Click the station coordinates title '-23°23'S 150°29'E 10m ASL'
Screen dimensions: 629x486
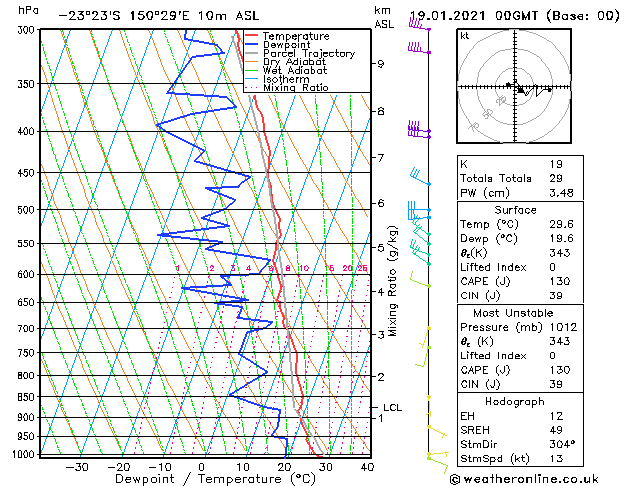pyautogui.click(x=159, y=16)
